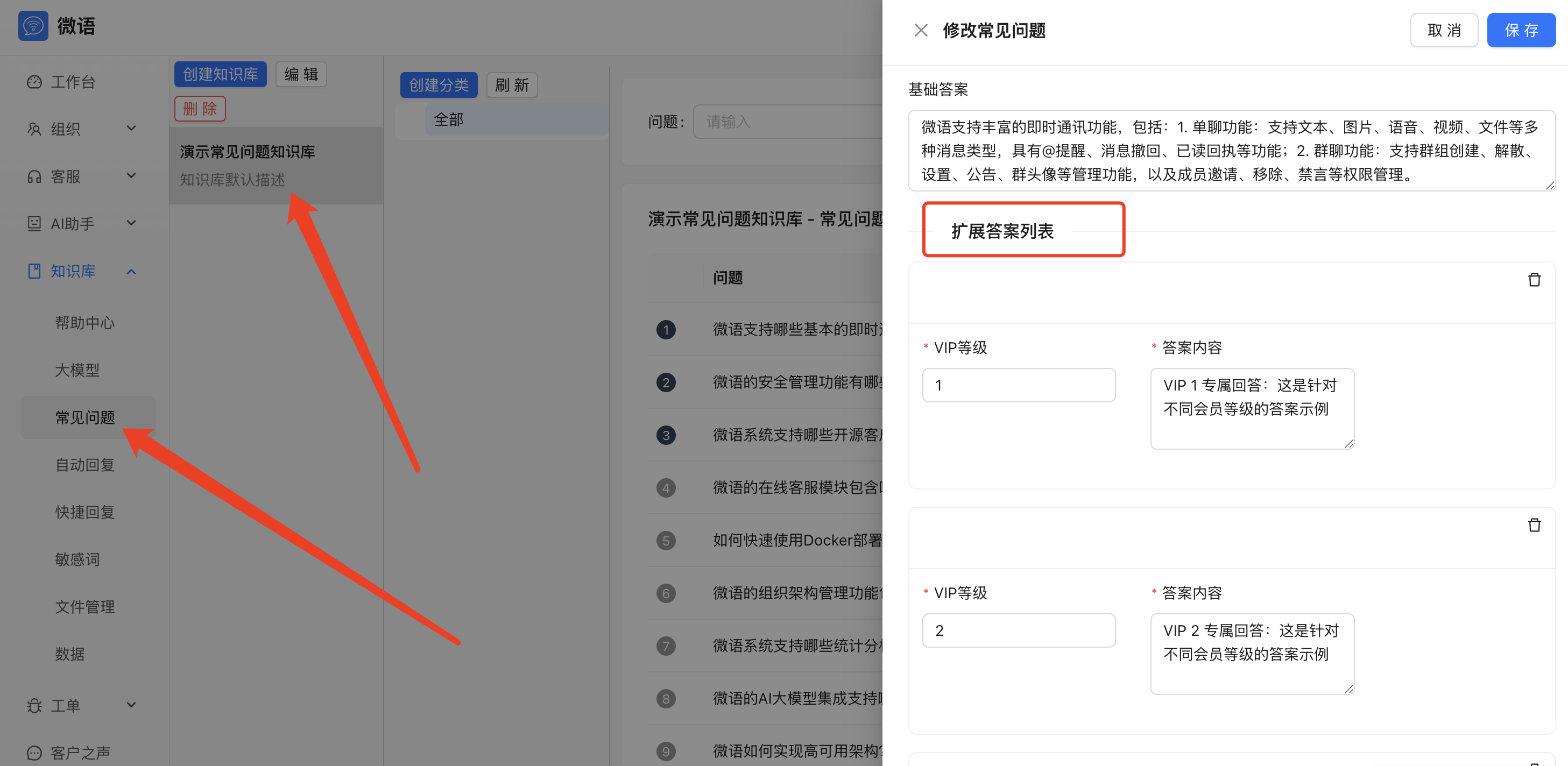The width and height of the screenshot is (1568, 766).
Task: Delete the VIP 2 extended answer via trash icon
Action: coord(1535,524)
